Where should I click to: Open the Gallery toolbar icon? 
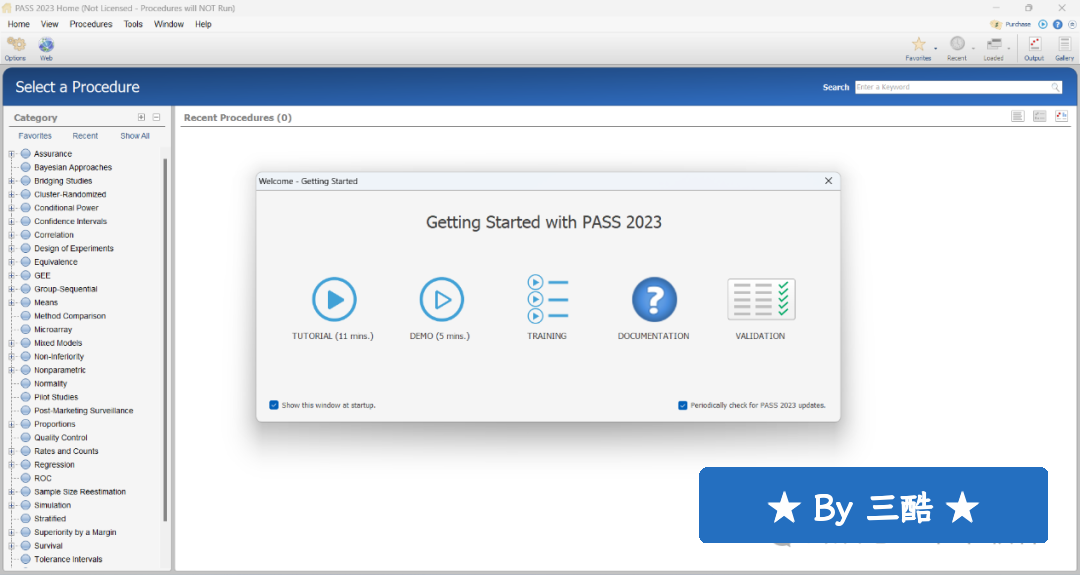pos(1064,44)
